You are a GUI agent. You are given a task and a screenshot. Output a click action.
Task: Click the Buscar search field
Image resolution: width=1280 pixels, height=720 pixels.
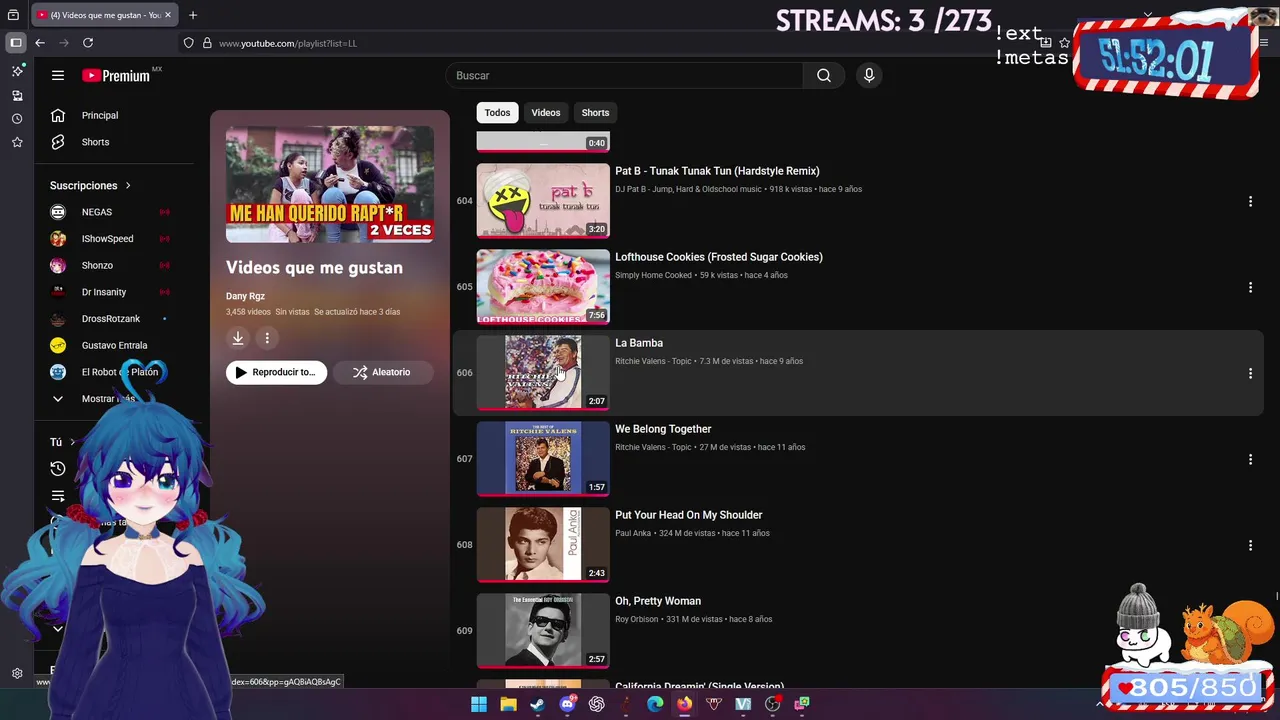[625, 76]
